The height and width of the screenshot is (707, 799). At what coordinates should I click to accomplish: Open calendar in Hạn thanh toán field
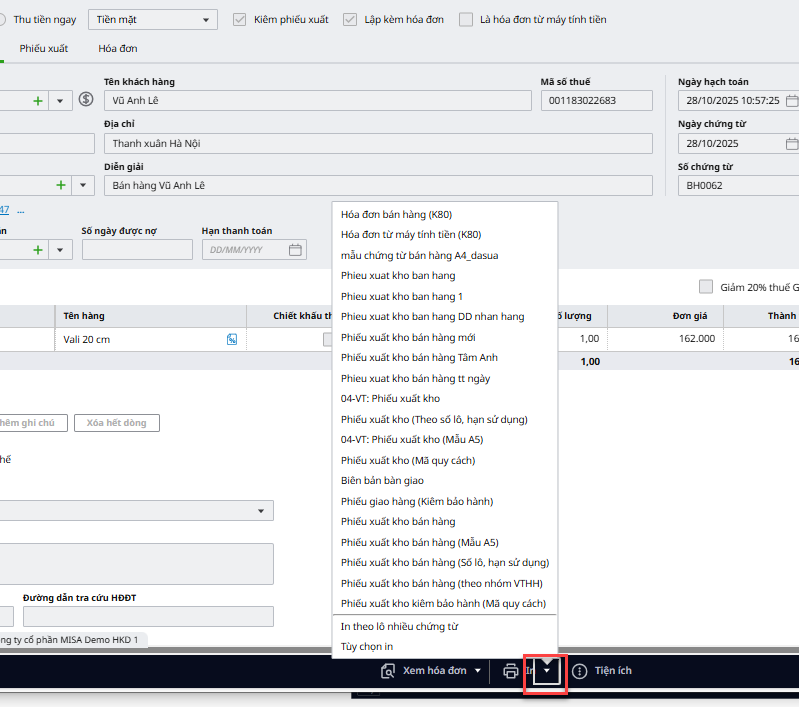click(295, 250)
